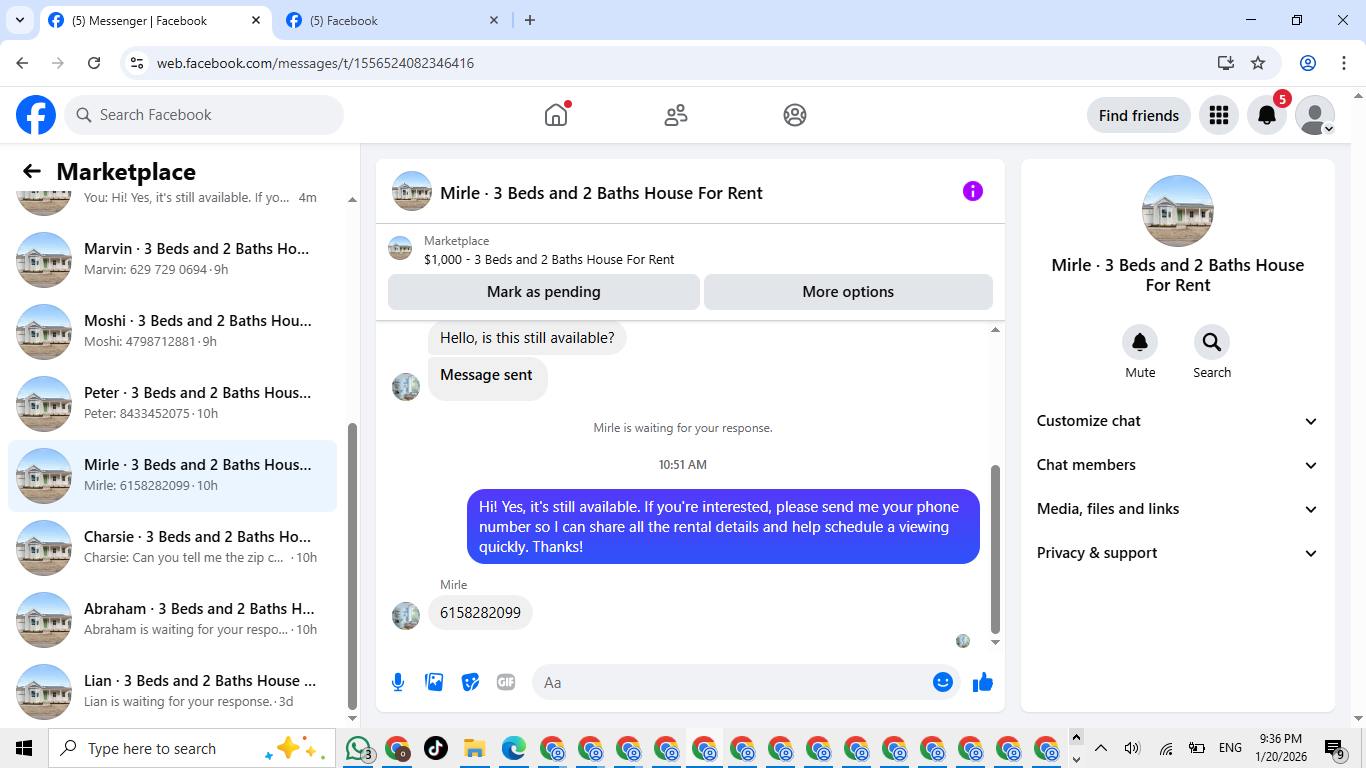This screenshot has width=1366, height=768.
Task: Click the Facebook logo icon
Action: click(36, 115)
